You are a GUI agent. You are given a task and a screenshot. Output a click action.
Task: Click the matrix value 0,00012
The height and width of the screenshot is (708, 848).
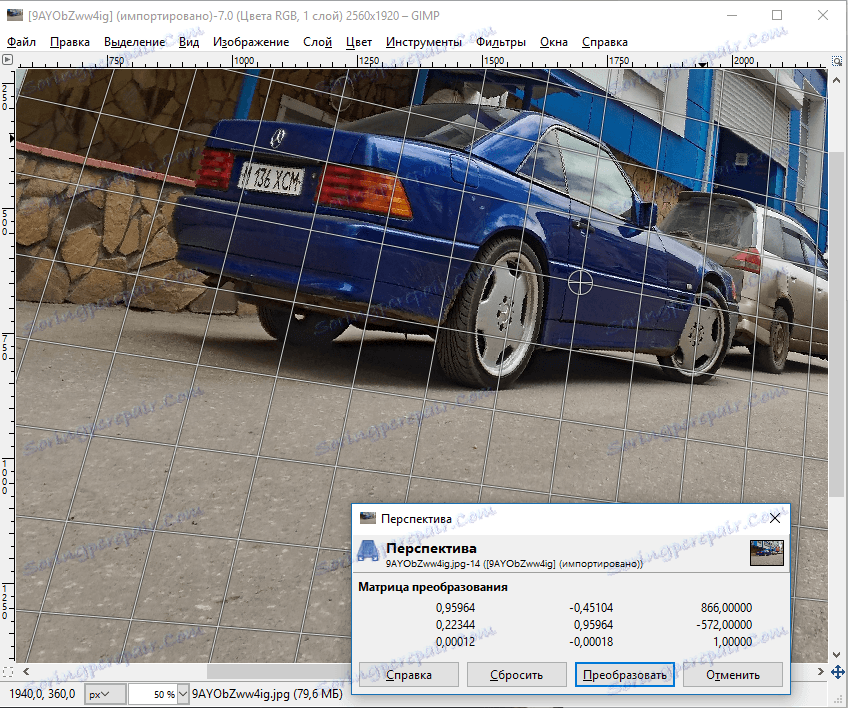pos(455,642)
